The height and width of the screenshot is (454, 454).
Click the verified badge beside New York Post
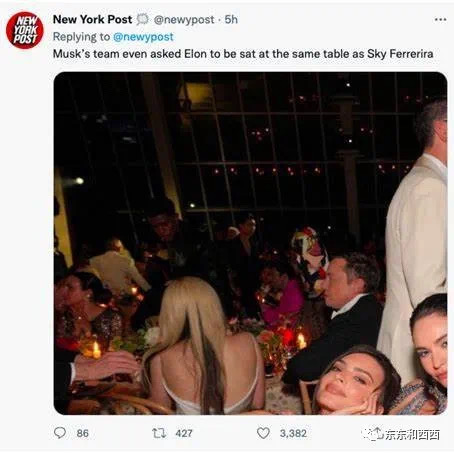coord(143,19)
